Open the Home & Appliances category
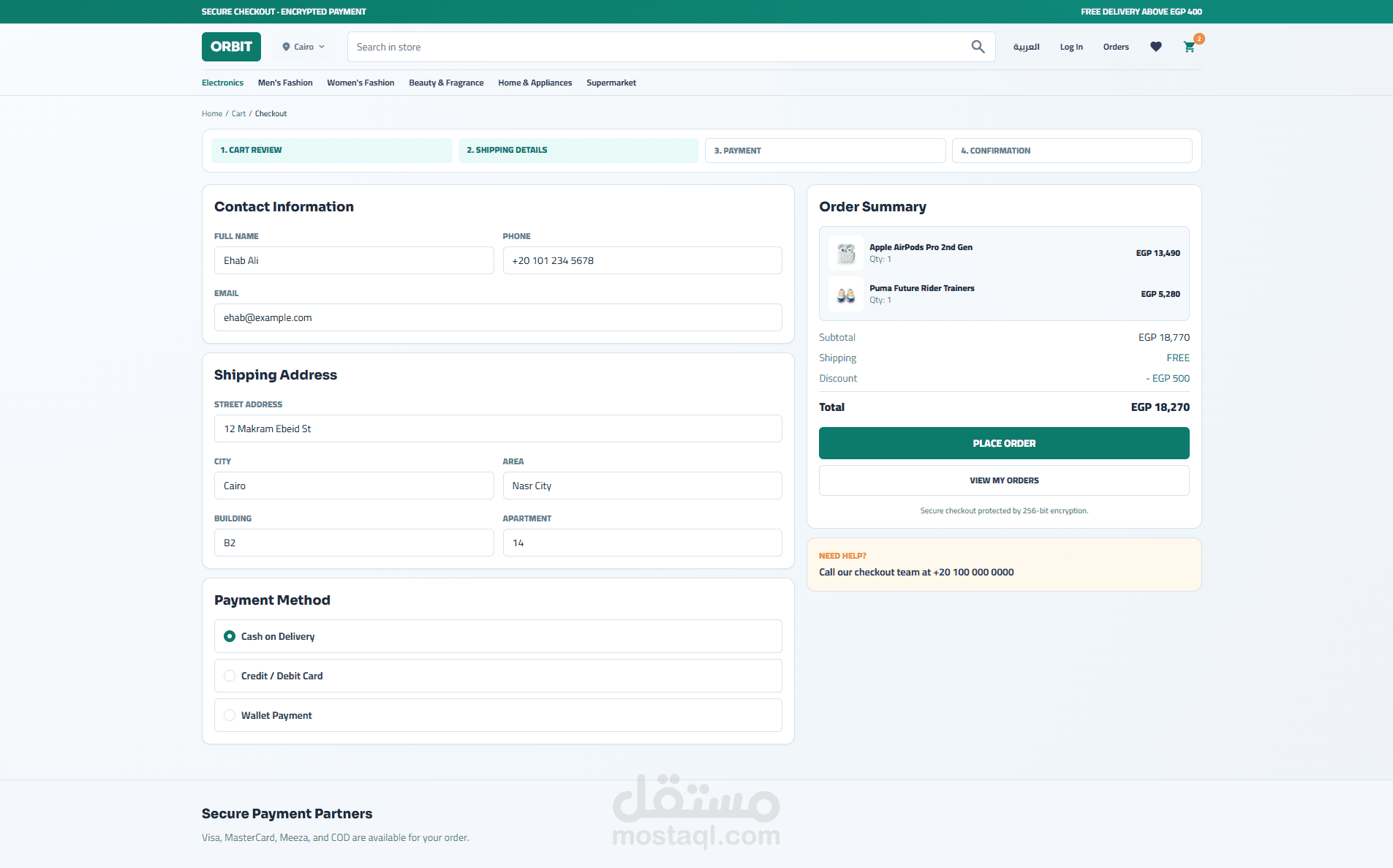 (535, 83)
